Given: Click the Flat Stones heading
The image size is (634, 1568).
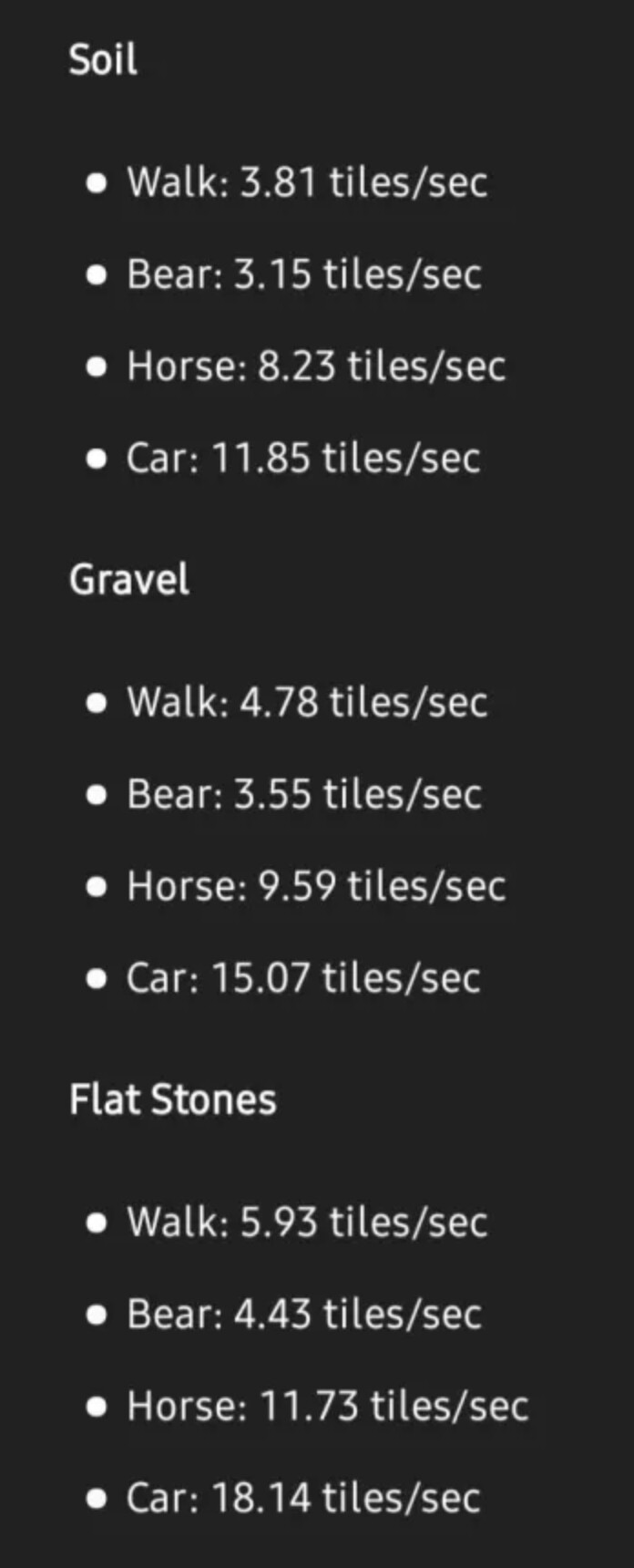Looking at the screenshot, I should [x=173, y=1099].
